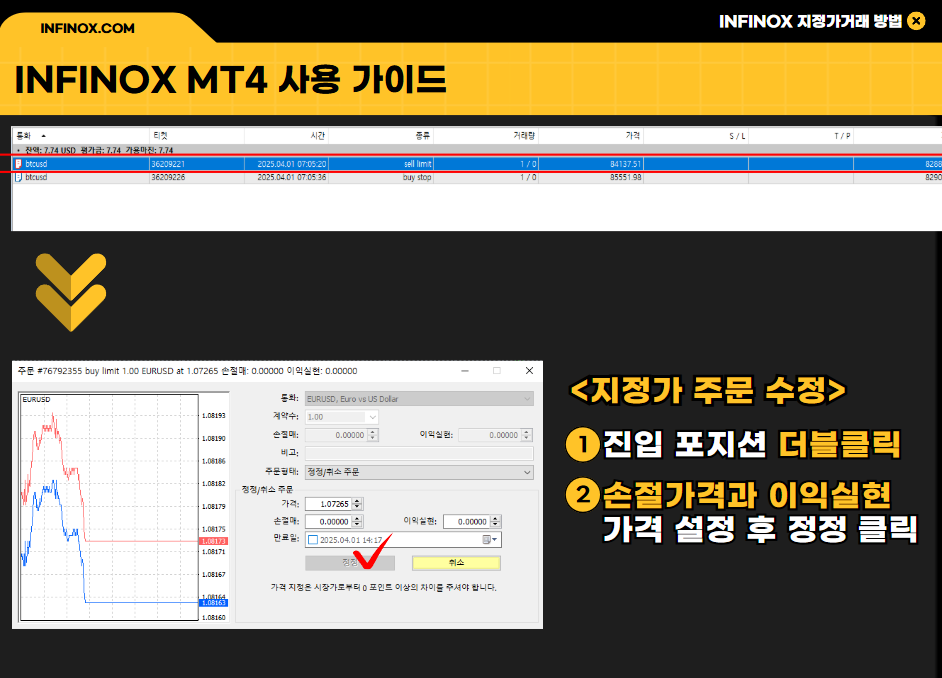The height and width of the screenshot is (678, 942).
Task: Close the order modify dialog window
Action: (529, 371)
